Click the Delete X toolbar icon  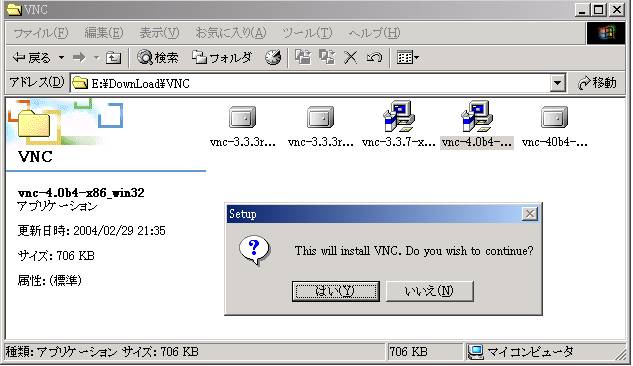pyautogui.click(x=350, y=58)
